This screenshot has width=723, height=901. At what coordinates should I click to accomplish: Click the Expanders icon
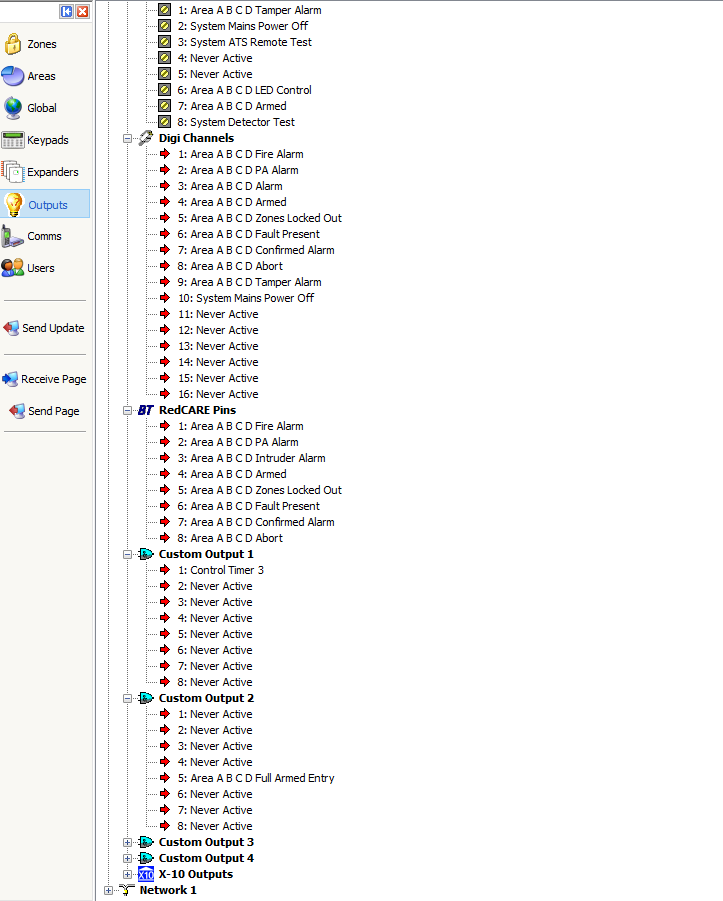pos(13,172)
